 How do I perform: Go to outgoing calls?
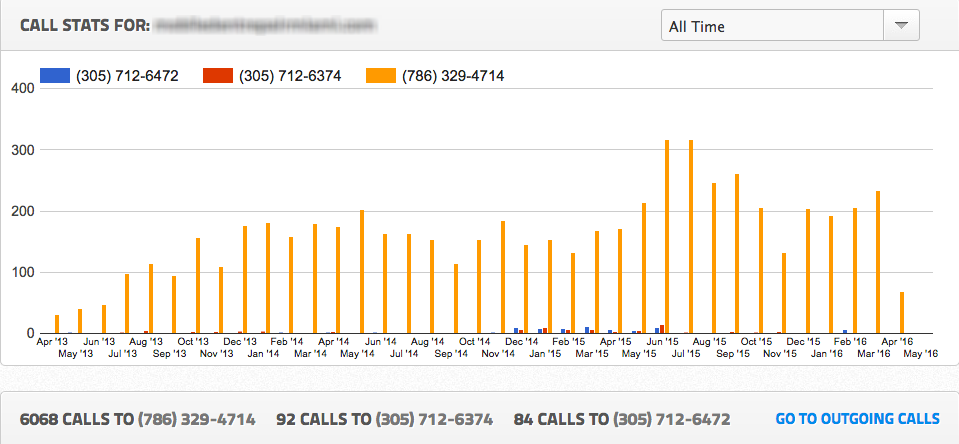(857, 419)
